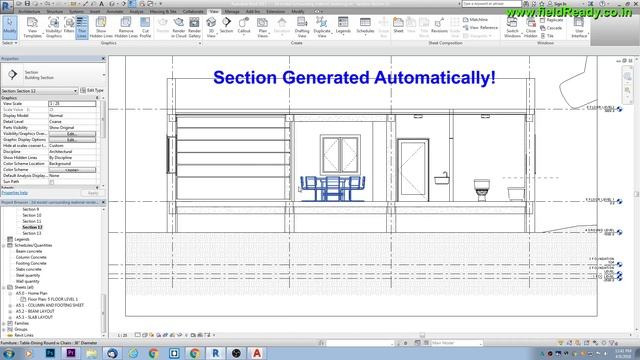640x360 pixels.
Task: Close the Properties palette
Action: pos(103,59)
